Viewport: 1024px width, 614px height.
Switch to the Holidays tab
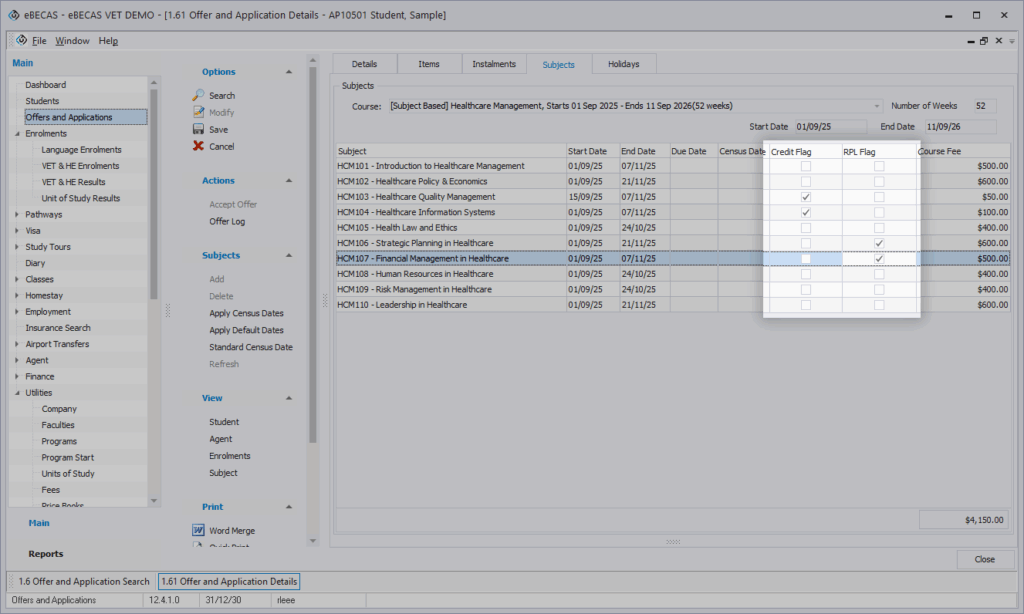pyautogui.click(x=624, y=64)
